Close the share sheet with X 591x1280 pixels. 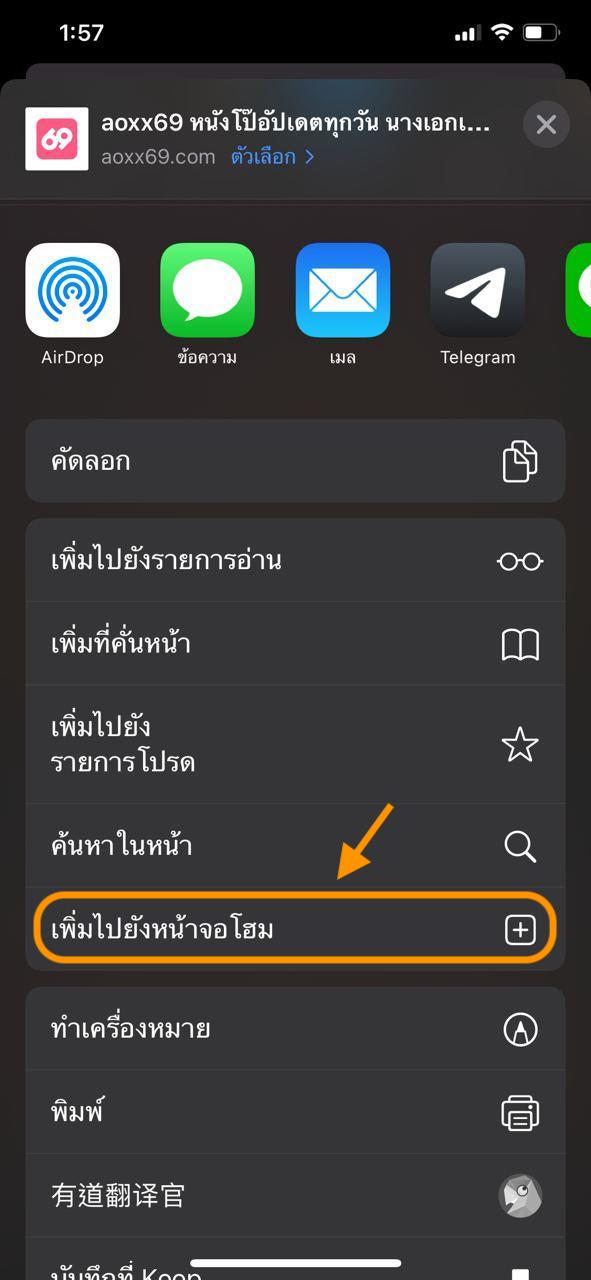(x=546, y=124)
